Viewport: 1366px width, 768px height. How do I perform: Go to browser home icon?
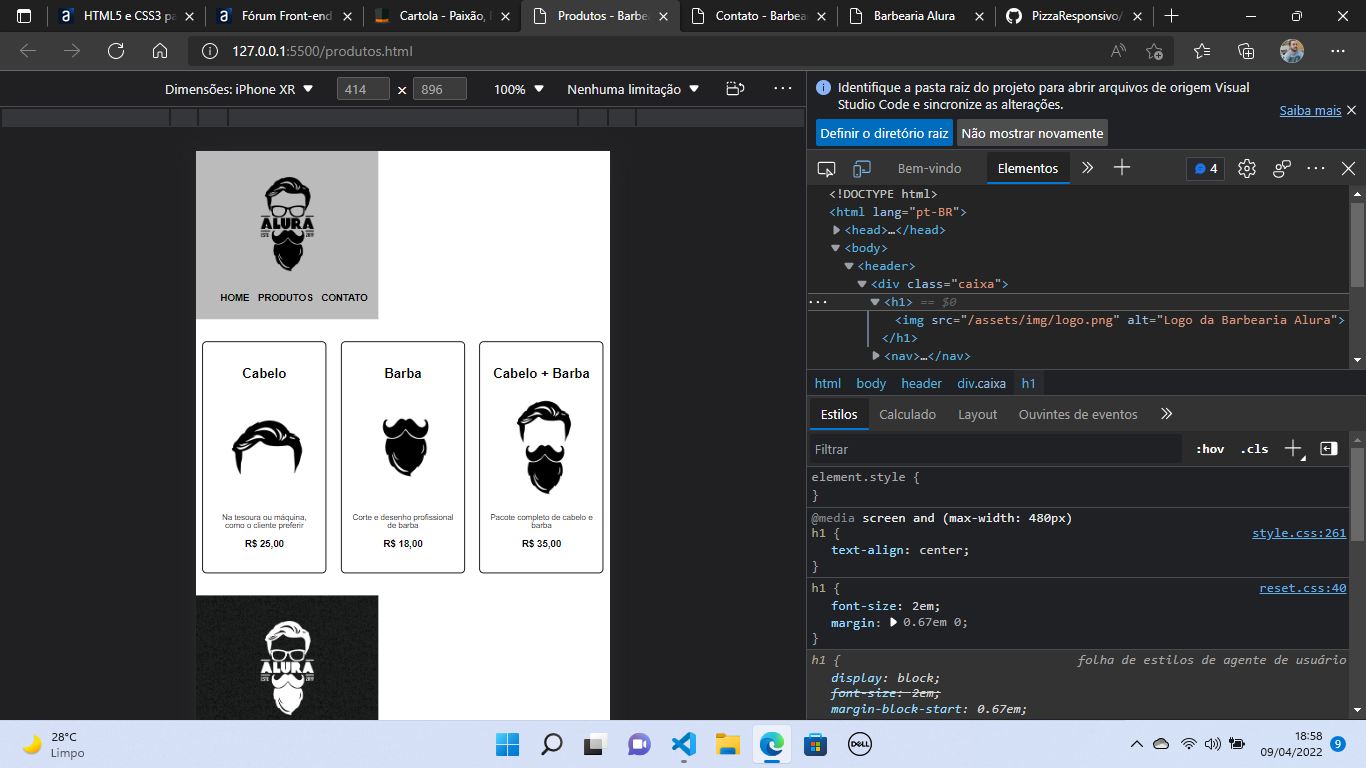pos(160,51)
